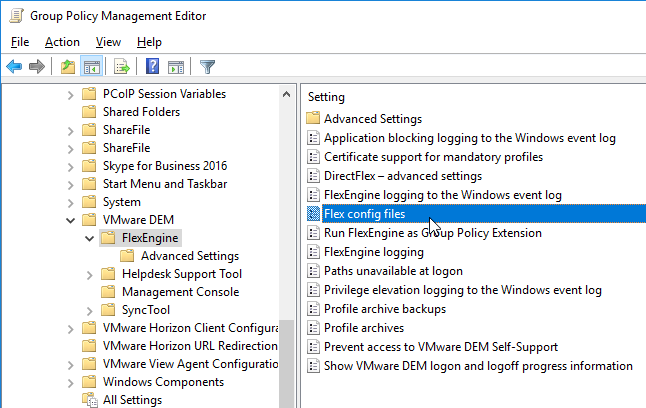Click the tree pane scroll up arrow
The height and width of the screenshot is (408, 646).
(286, 94)
